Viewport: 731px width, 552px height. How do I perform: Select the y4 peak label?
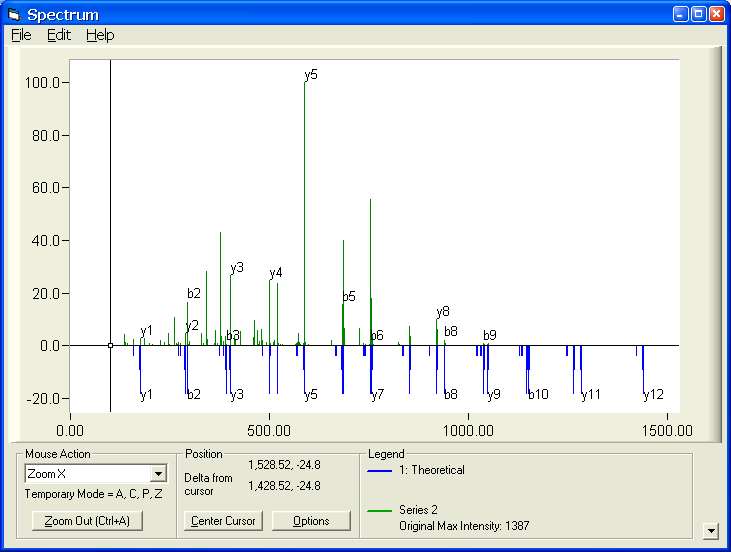tap(276, 273)
